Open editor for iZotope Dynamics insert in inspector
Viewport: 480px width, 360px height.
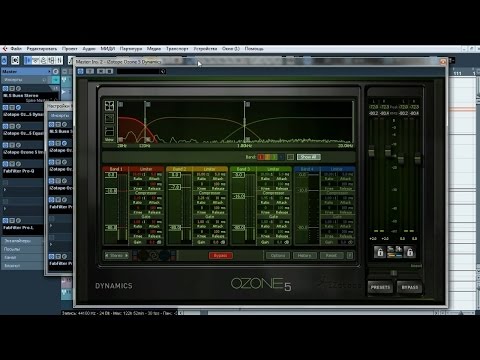pos(18,107)
